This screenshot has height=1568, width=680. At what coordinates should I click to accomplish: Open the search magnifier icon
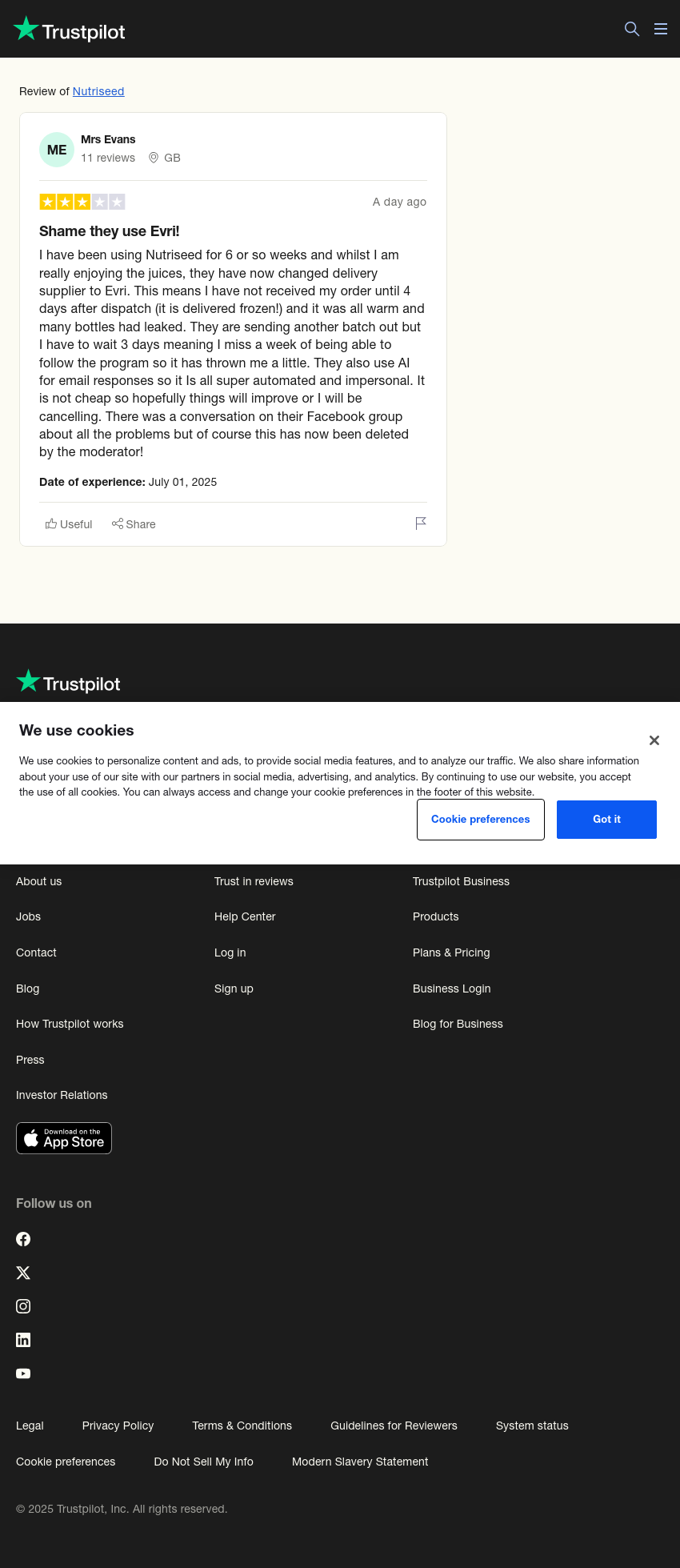(x=632, y=29)
